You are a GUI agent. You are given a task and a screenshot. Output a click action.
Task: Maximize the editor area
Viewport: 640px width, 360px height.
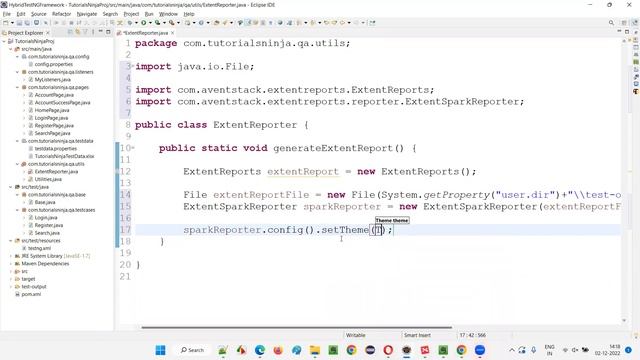627,31
